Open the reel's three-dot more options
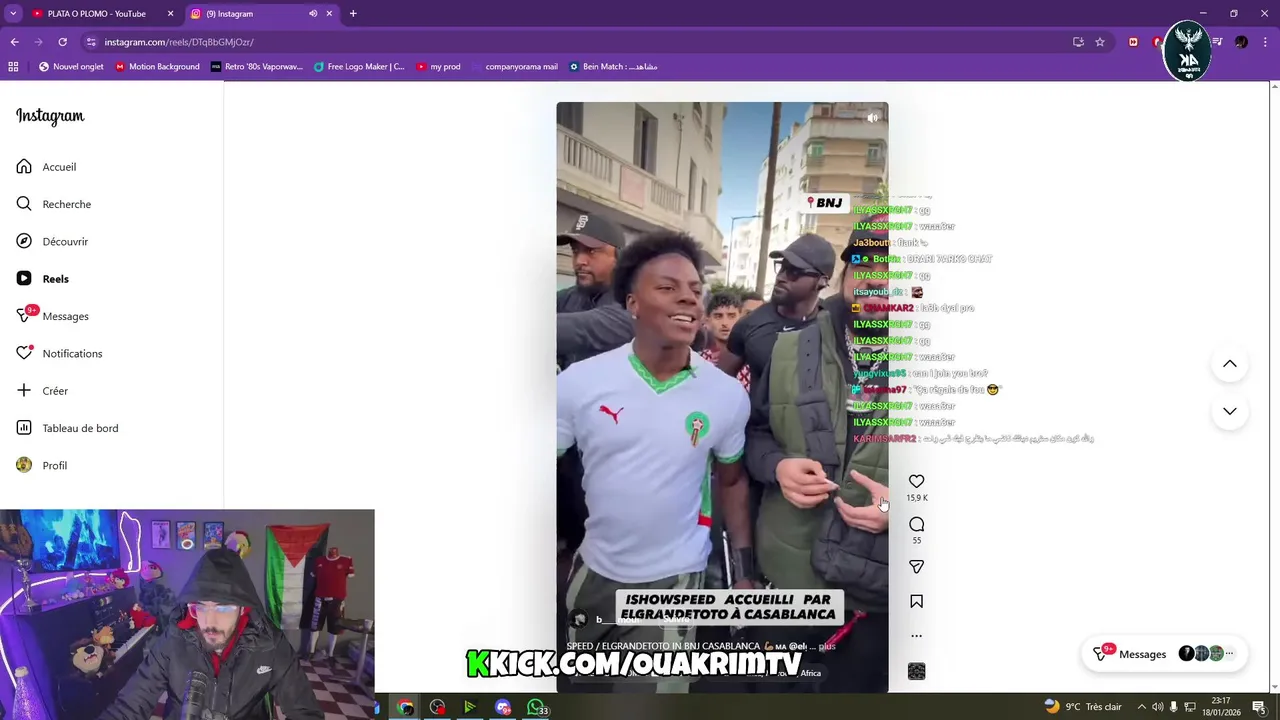 [x=916, y=636]
